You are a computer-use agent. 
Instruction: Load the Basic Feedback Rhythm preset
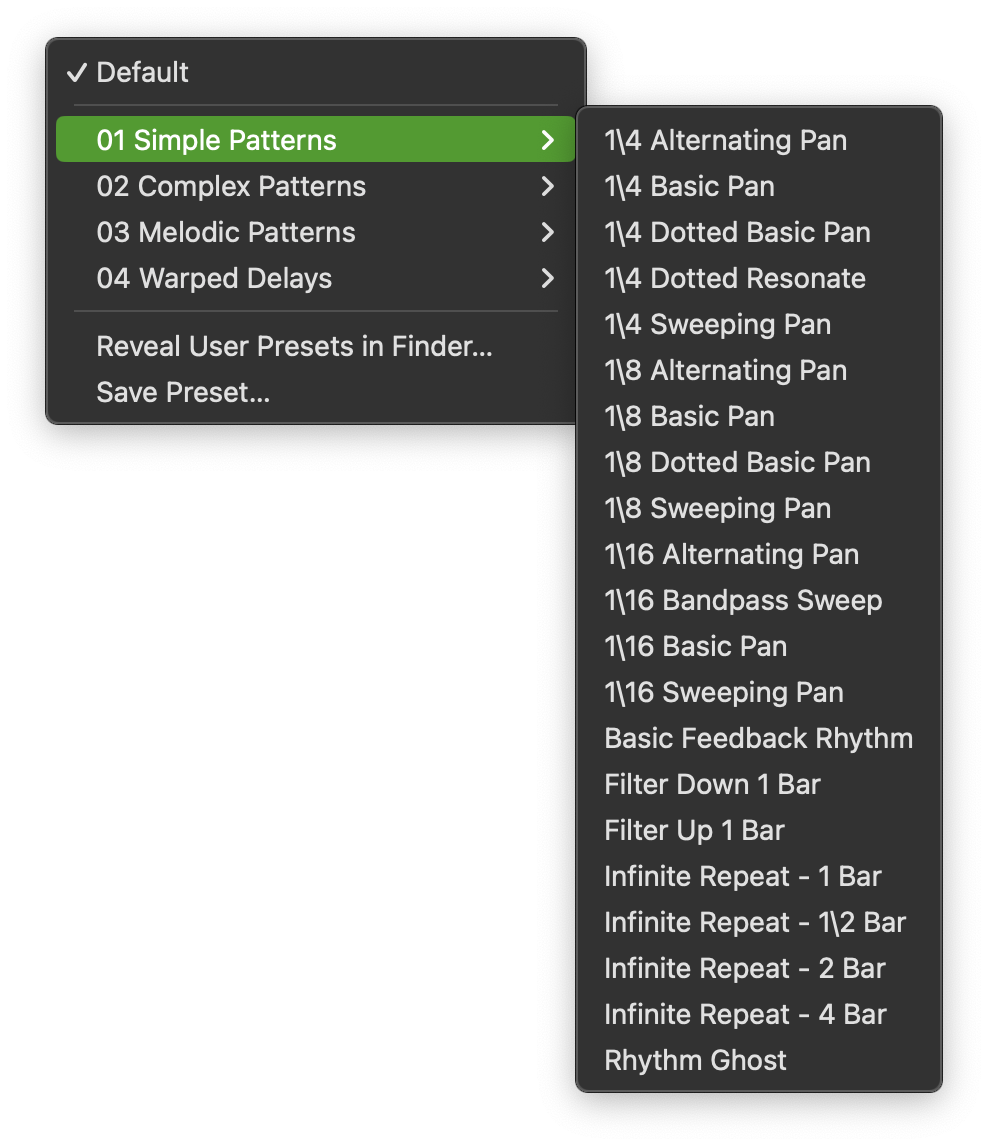tap(759, 739)
